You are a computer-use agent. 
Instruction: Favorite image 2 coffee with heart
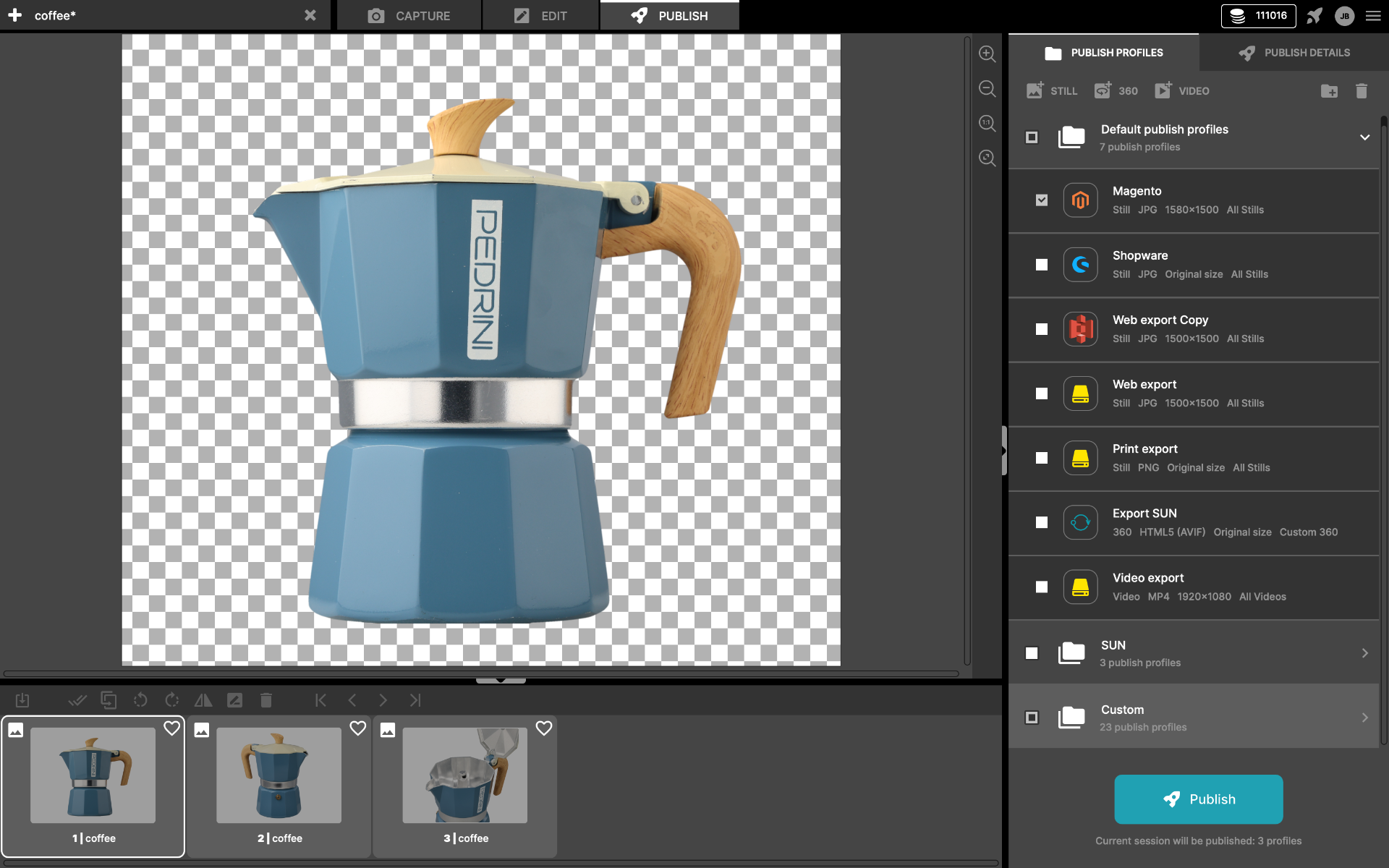pyautogui.click(x=357, y=728)
